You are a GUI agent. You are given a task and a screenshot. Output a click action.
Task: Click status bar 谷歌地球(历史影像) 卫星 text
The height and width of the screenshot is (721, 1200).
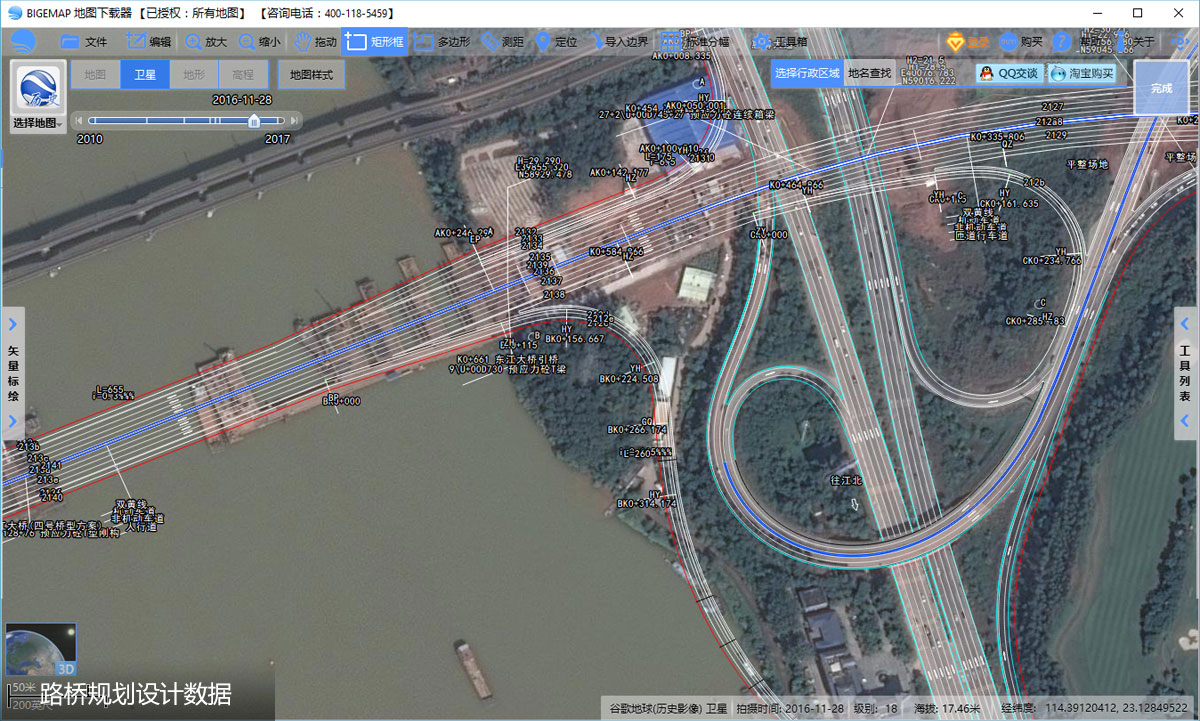pos(668,708)
